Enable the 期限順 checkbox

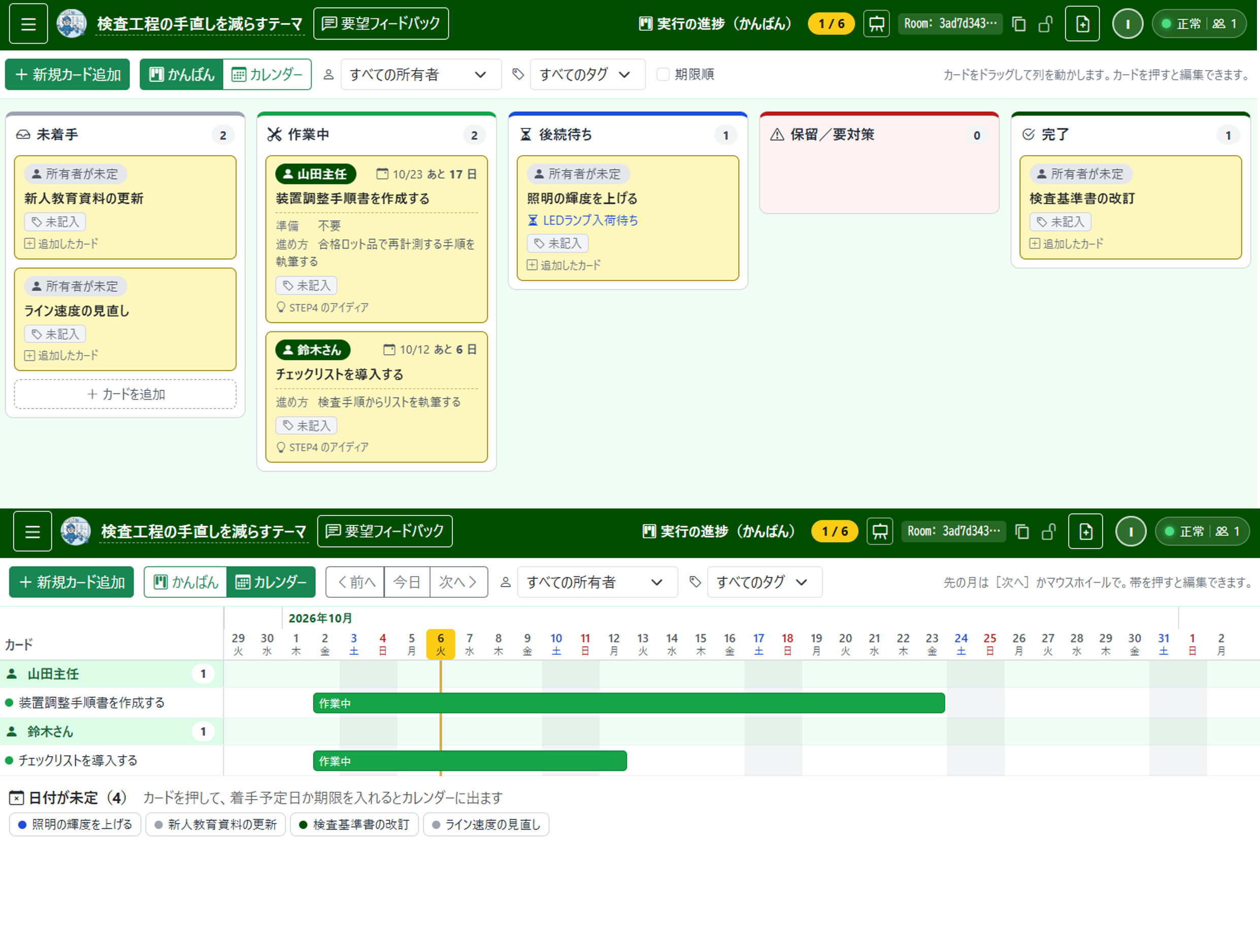tap(663, 75)
